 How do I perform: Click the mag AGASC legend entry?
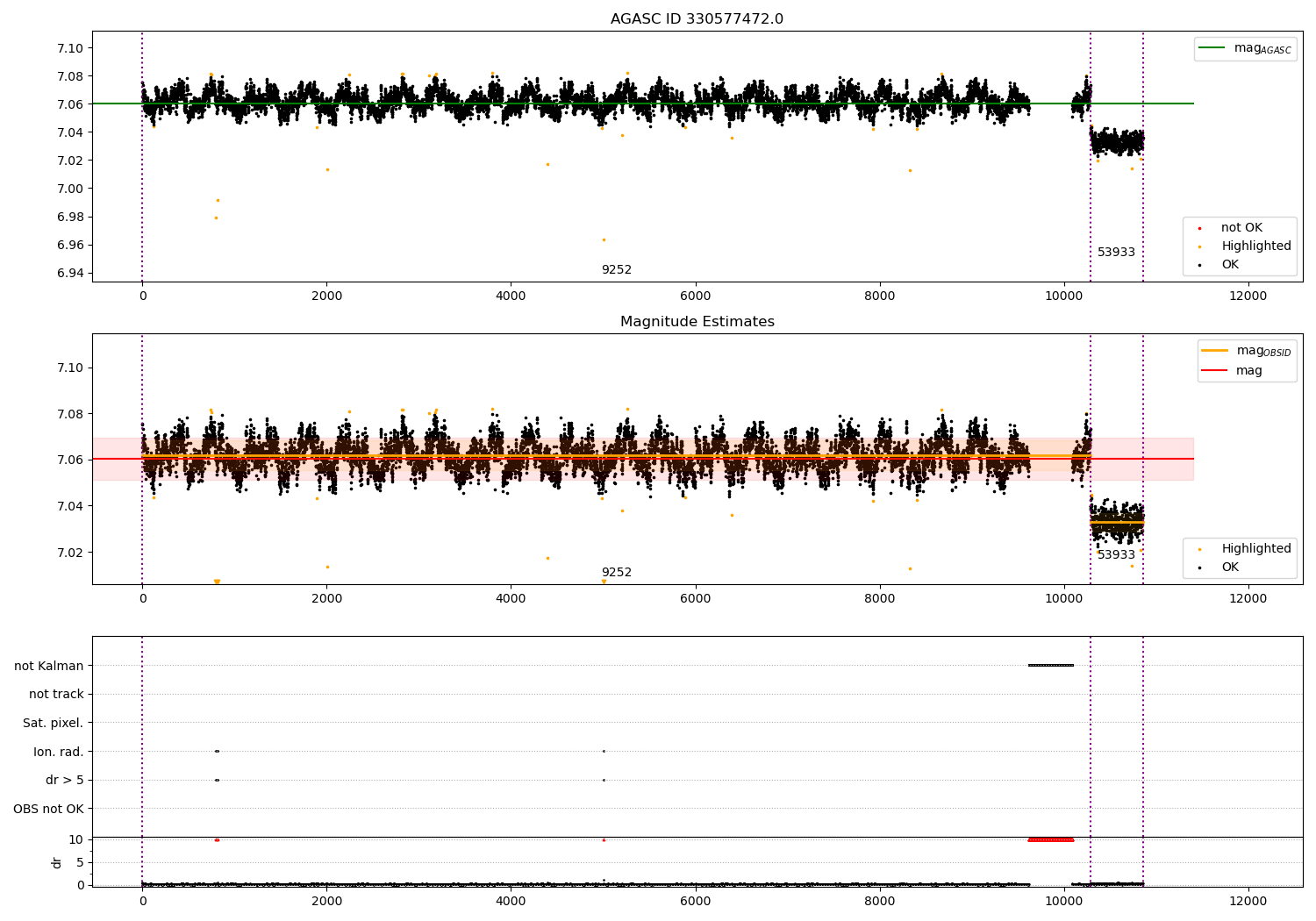point(1262,48)
